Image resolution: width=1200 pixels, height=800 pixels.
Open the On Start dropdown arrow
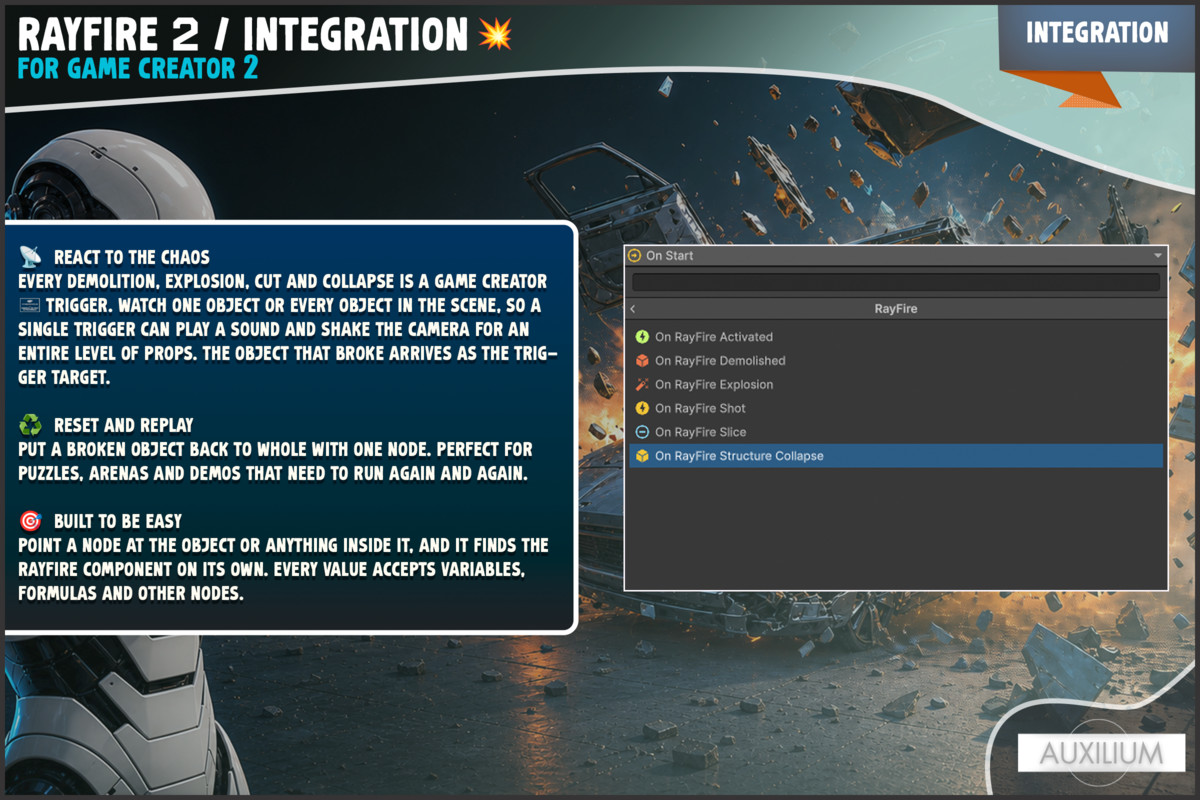click(1158, 256)
